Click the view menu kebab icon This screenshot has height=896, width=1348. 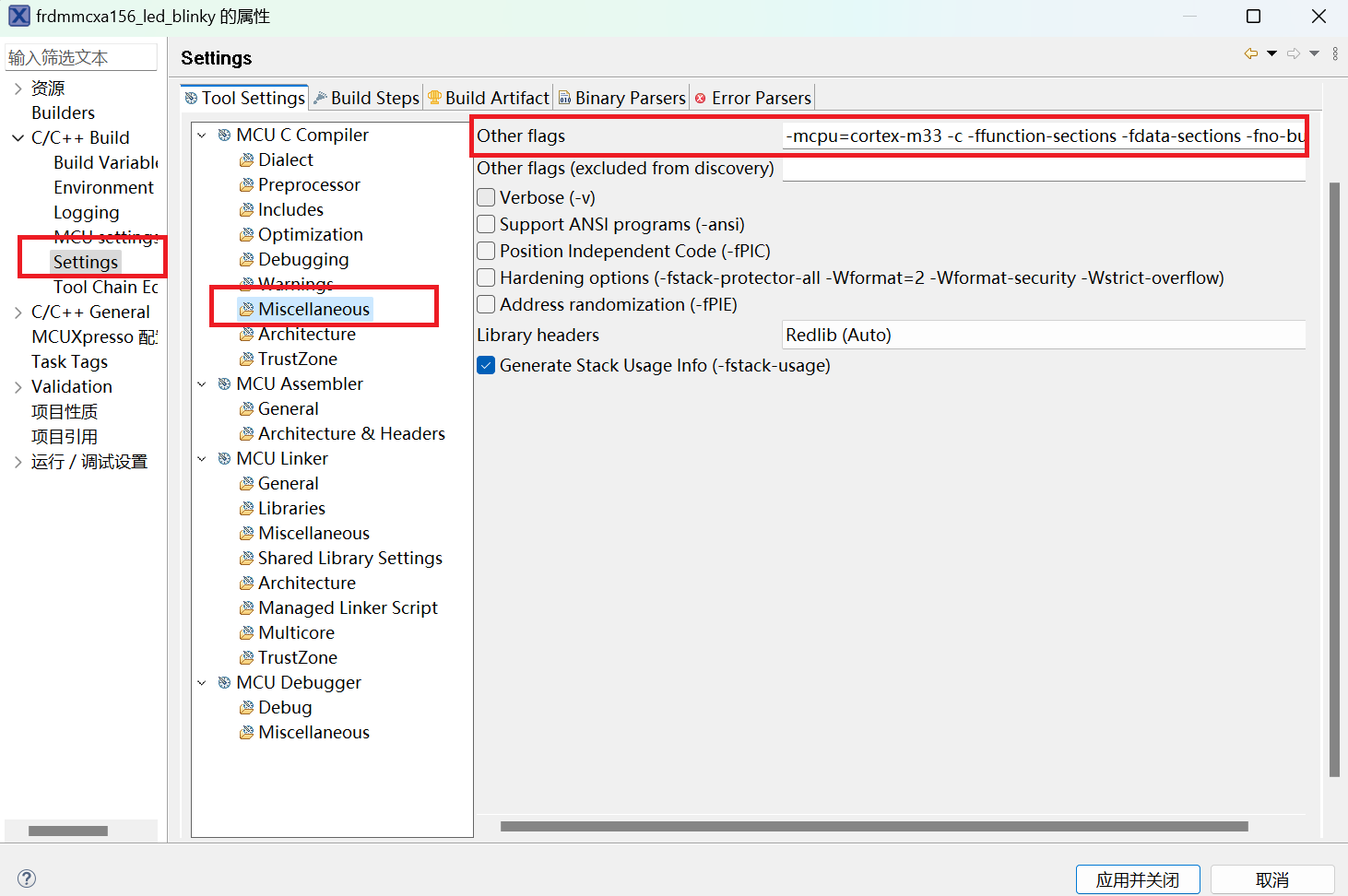(x=1335, y=53)
